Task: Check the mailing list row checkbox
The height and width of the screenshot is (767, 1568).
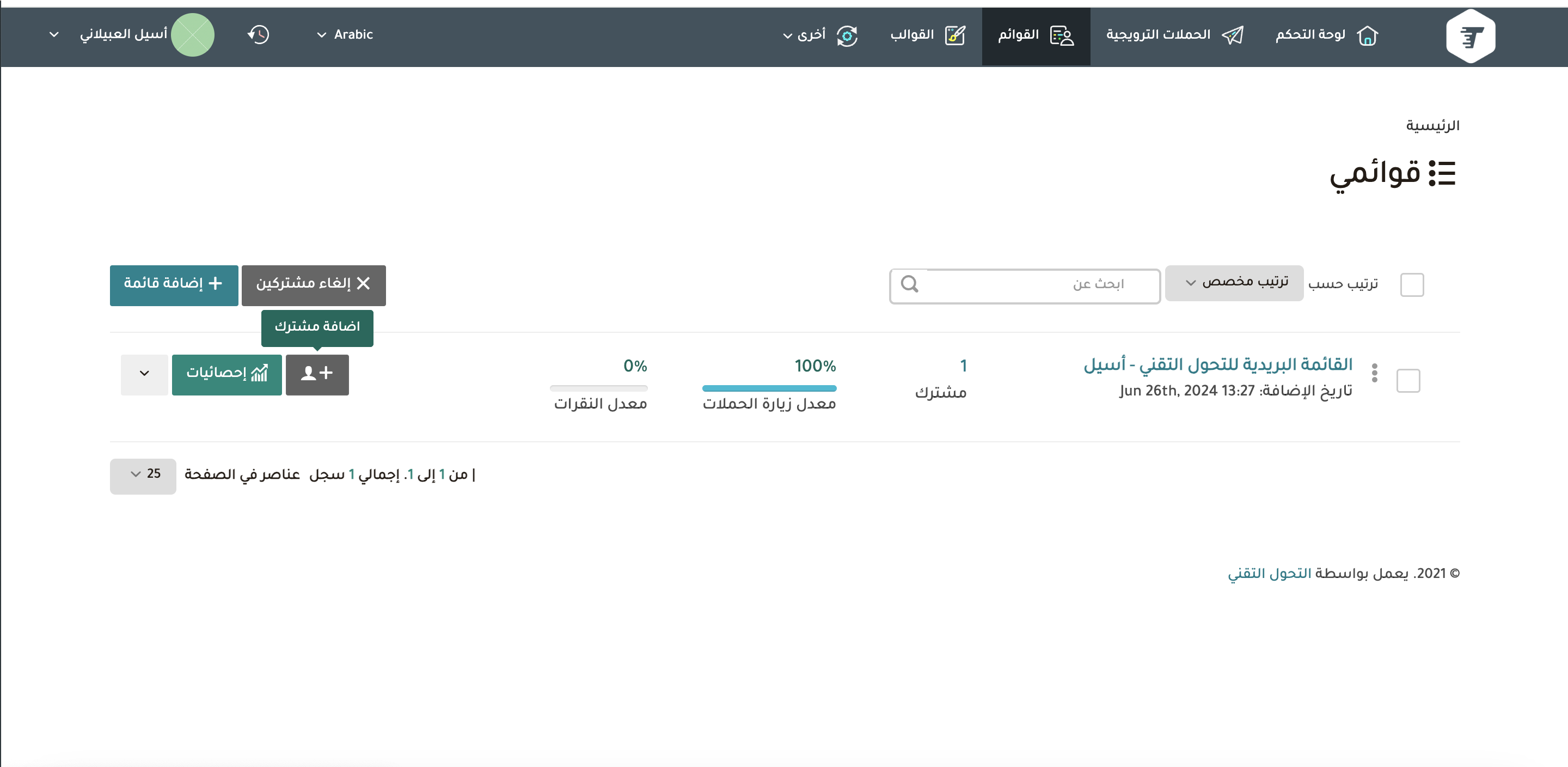Action: pos(1407,381)
